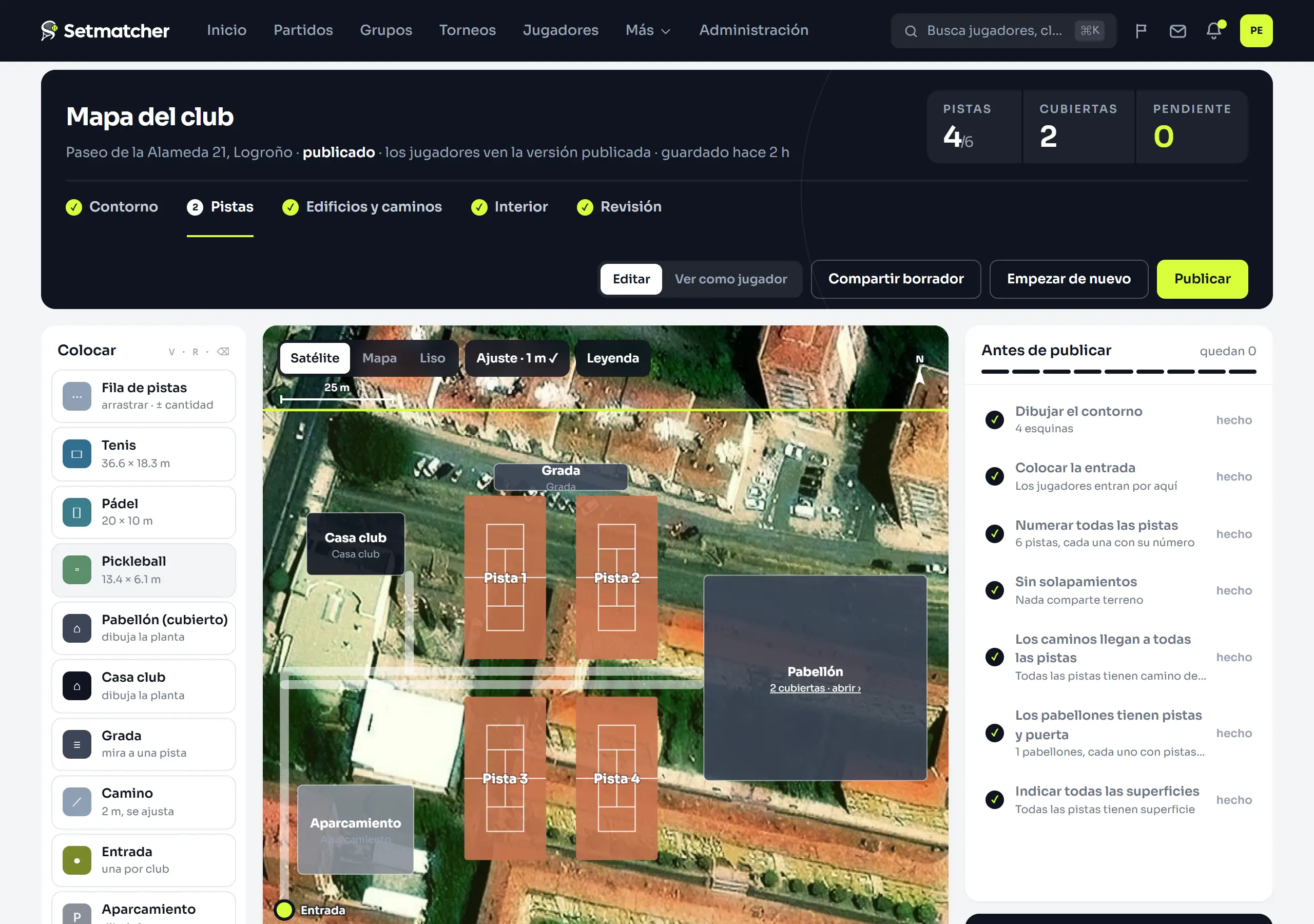This screenshot has height=924, width=1314.
Task: Open the Pabellón 2 cubiertas abrir link
Action: [815, 688]
